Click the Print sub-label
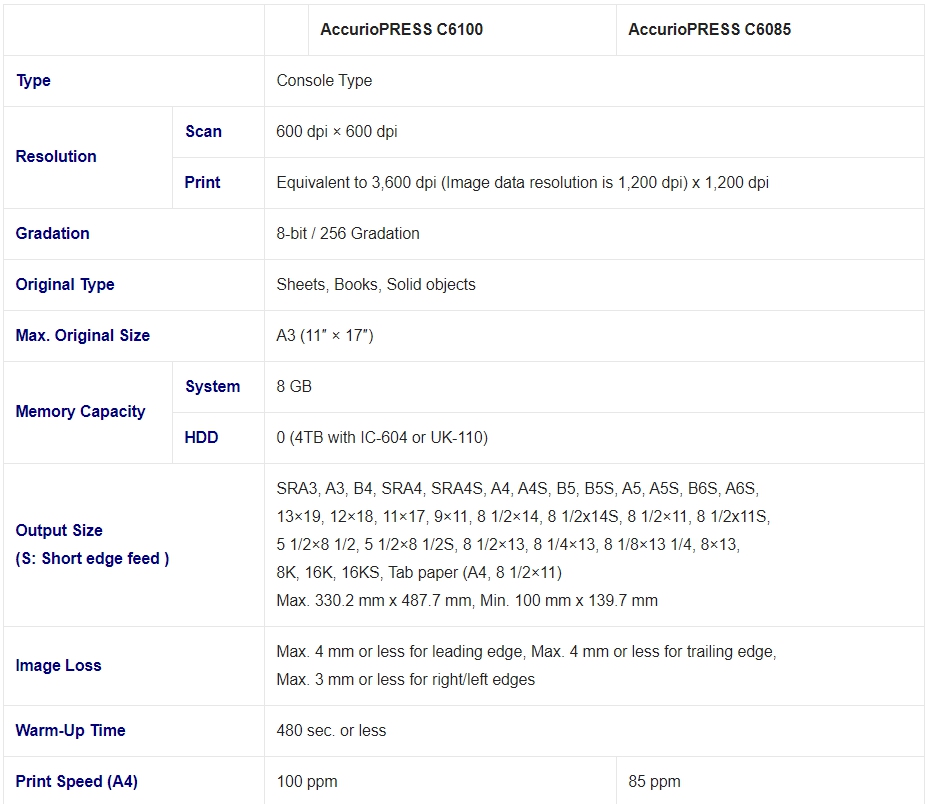Screen dimensions: 929x804 click(202, 182)
